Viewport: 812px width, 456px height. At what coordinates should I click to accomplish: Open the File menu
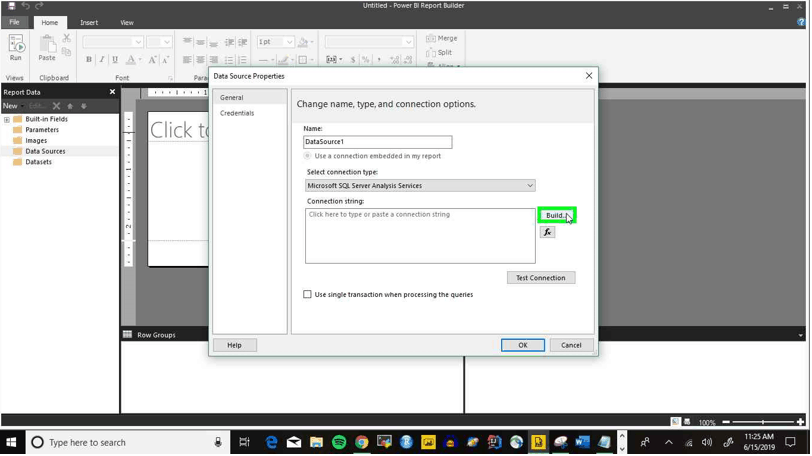[14, 22]
